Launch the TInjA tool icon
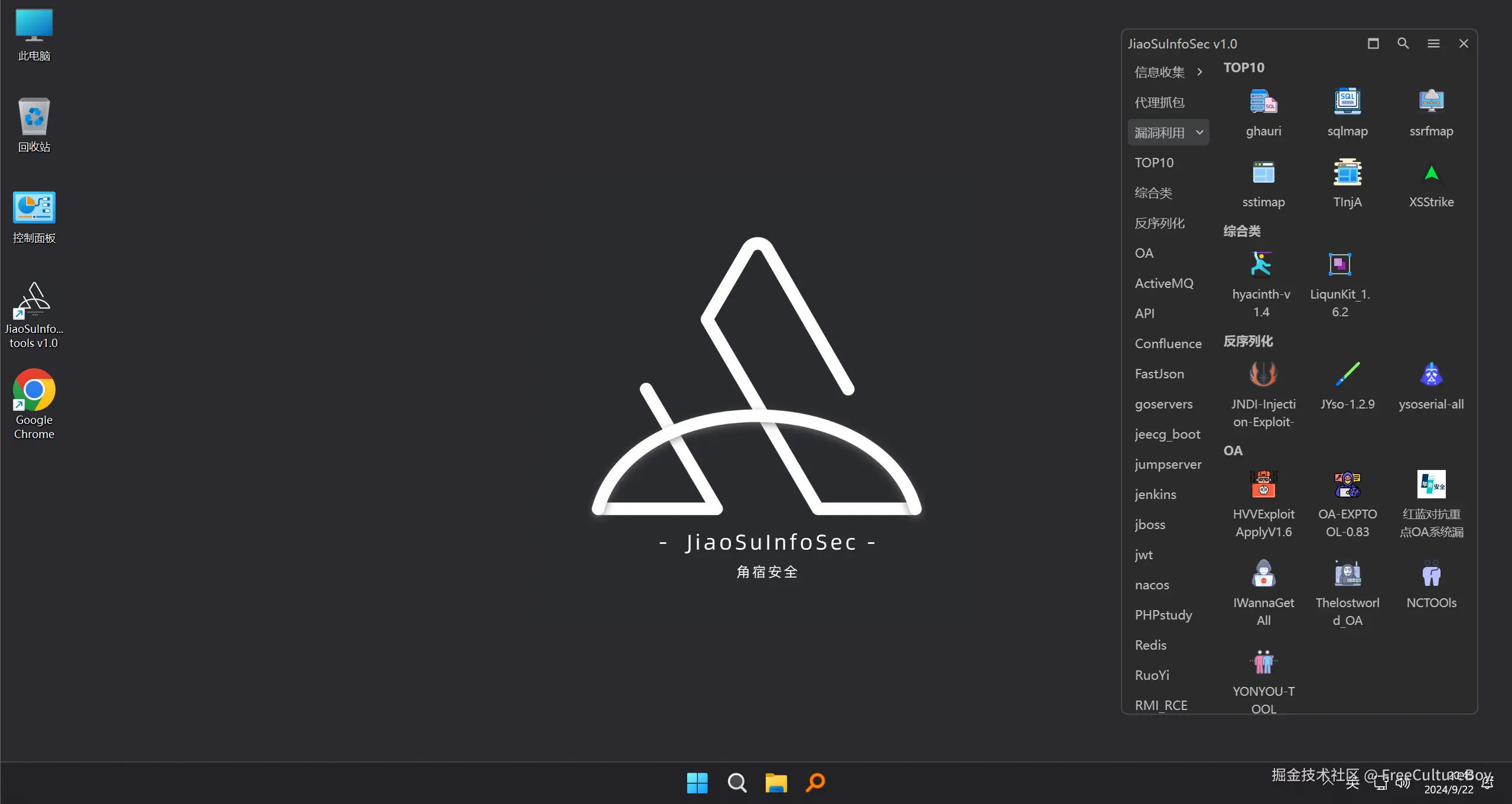The height and width of the screenshot is (804, 1512). click(1347, 173)
